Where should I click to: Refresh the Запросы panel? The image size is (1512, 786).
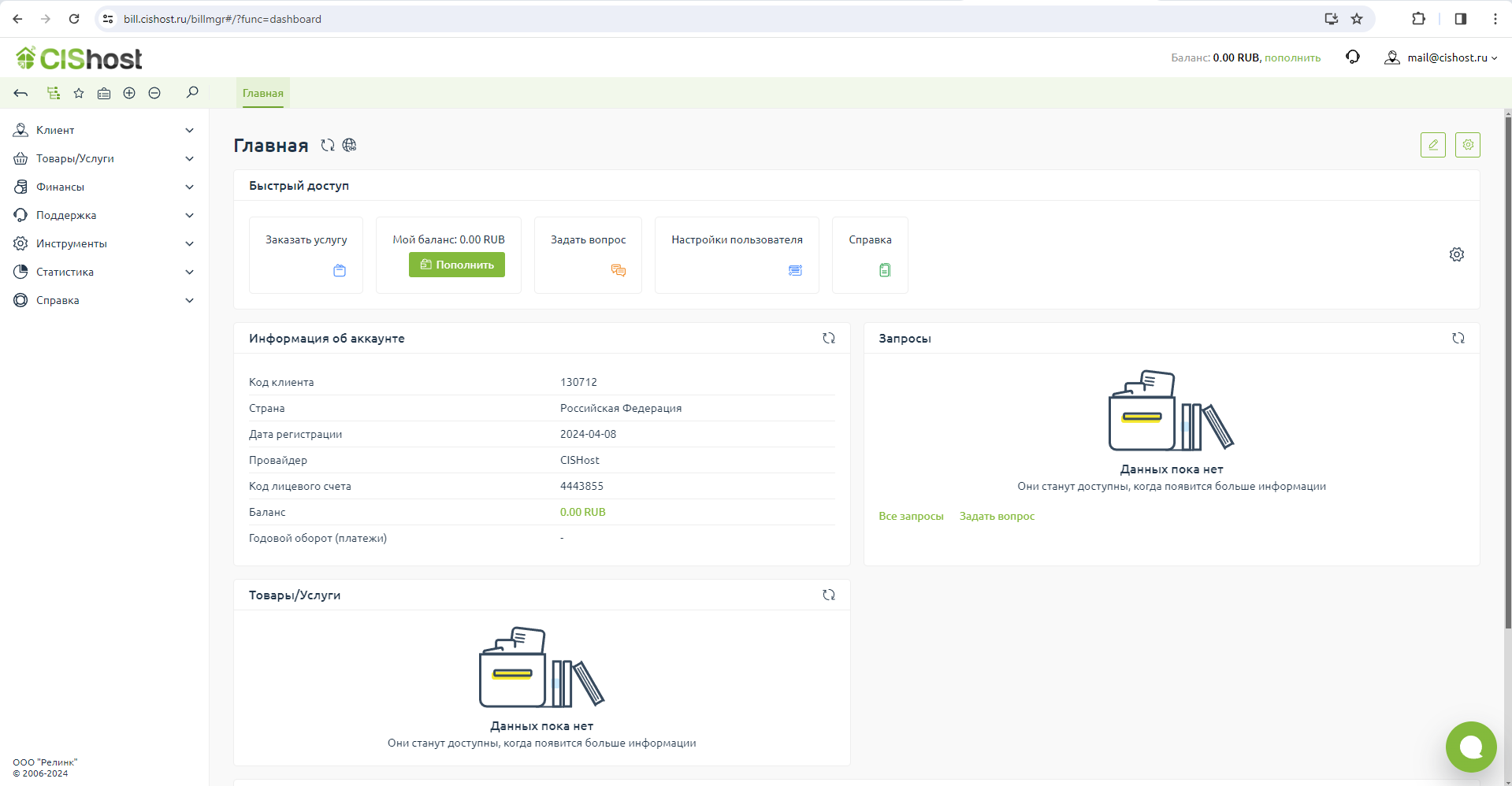pos(1458,338)
